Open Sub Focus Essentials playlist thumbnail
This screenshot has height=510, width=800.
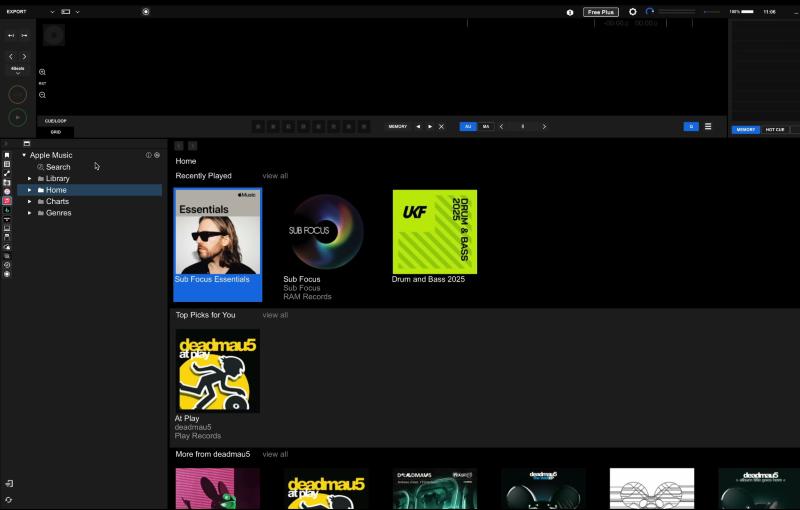(218, 232)
